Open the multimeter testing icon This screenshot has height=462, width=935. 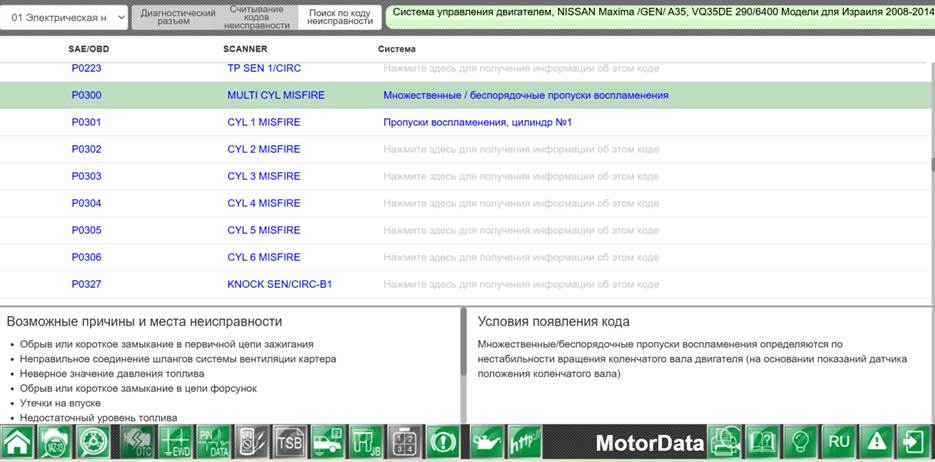pyautogui.click(x=251, y=442)
